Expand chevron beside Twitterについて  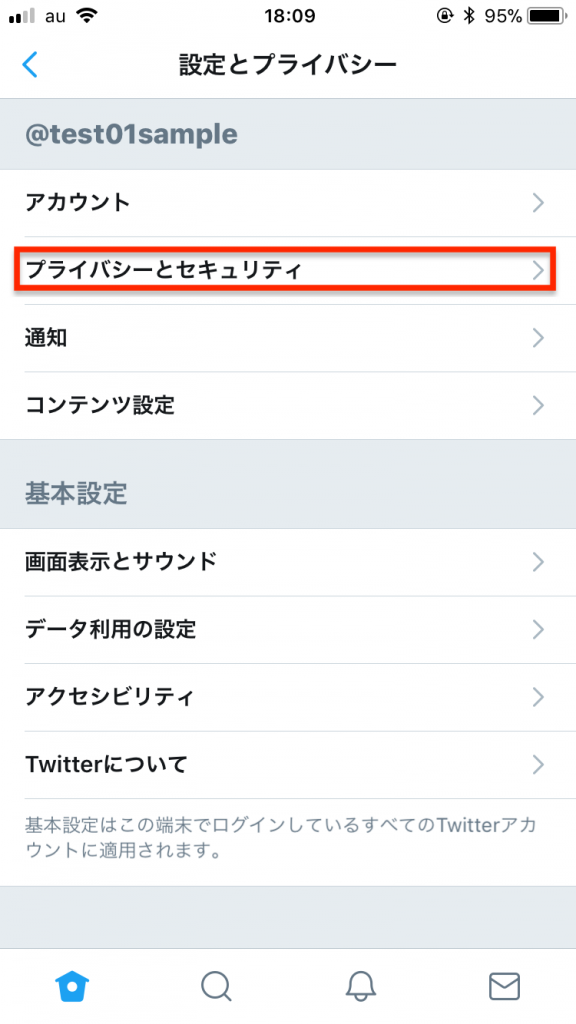pos(538,765)
